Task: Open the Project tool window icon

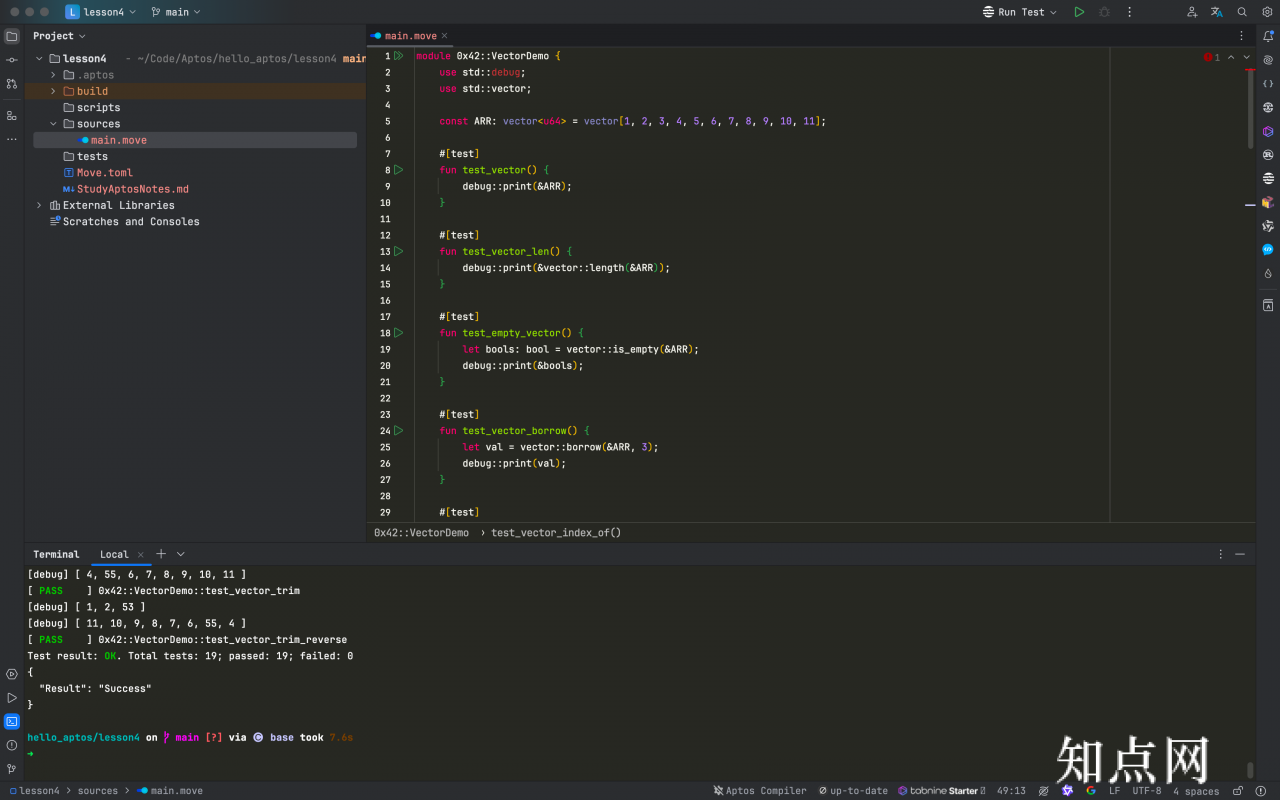Action: click(12, 36)
